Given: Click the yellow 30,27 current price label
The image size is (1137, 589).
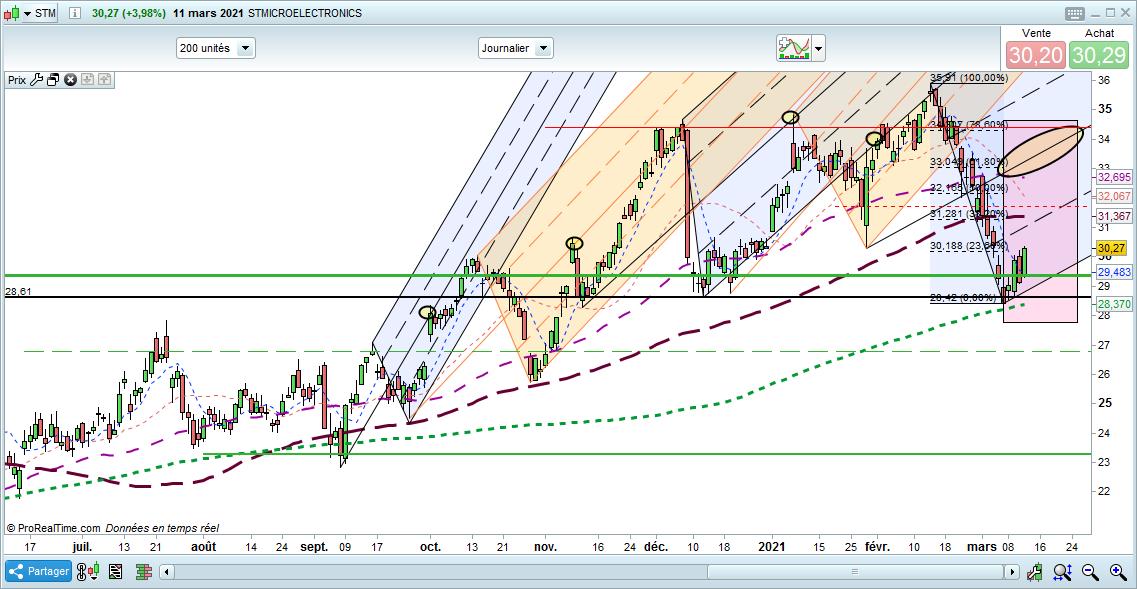Looking at the screenshot, I should click(1110, 248).
